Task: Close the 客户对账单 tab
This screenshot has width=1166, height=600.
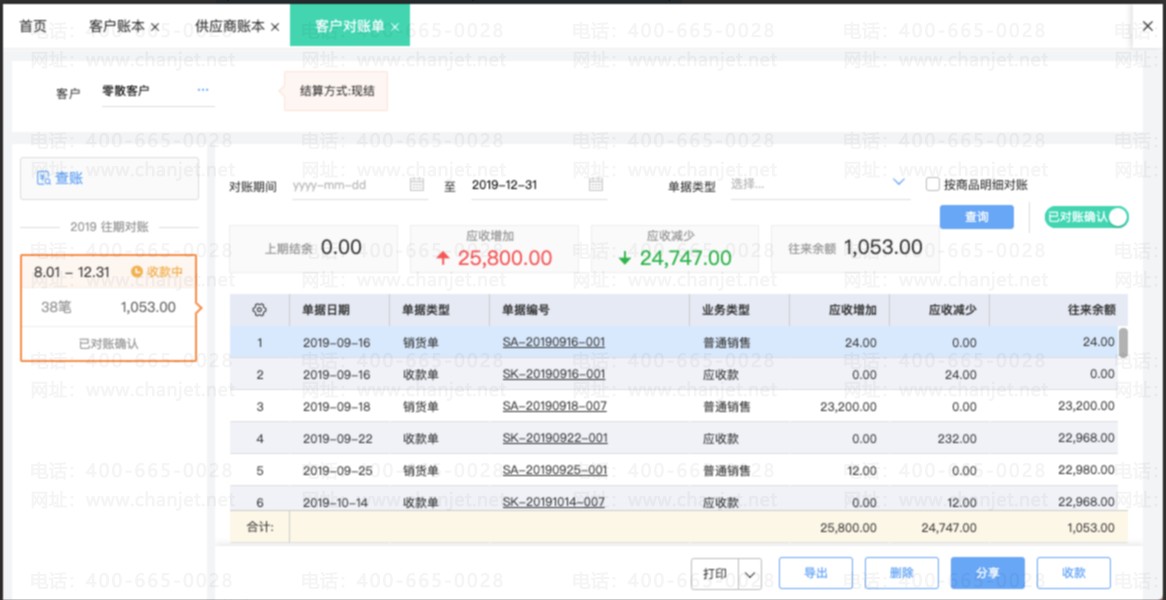Action: [x=395, y=27]
